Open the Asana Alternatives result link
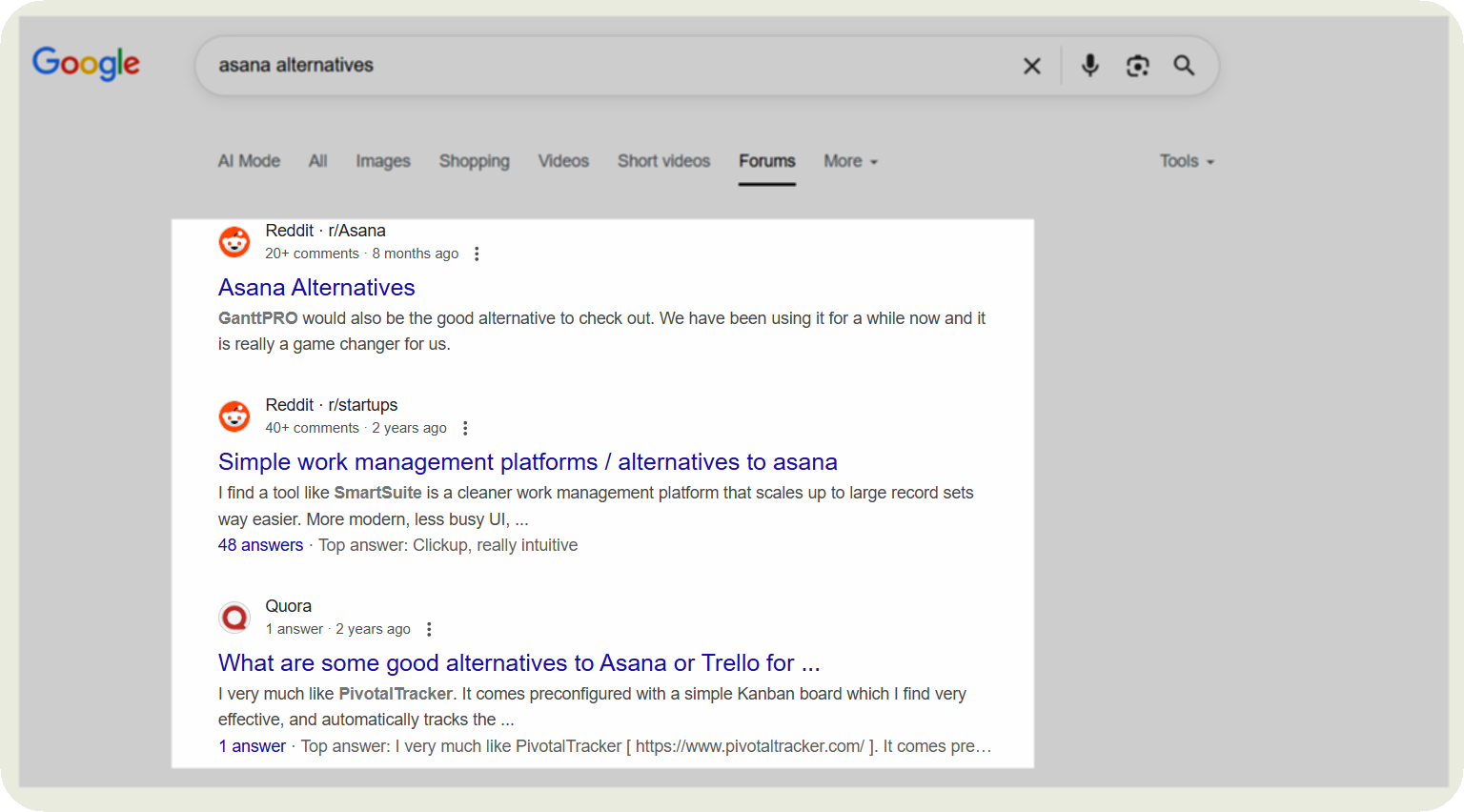This screenshot has width=1464, height=812. pos(316,287)
